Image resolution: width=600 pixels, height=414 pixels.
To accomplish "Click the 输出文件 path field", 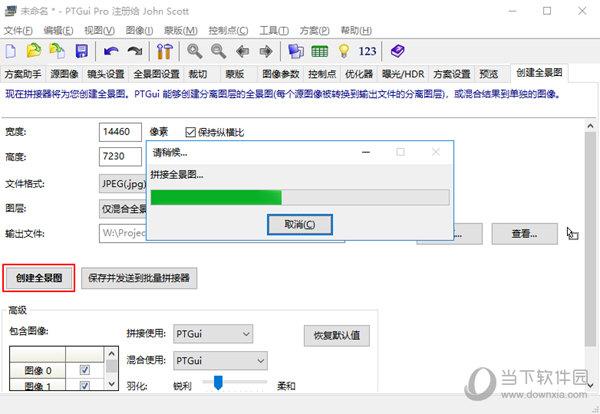I will tap(222, 233).
